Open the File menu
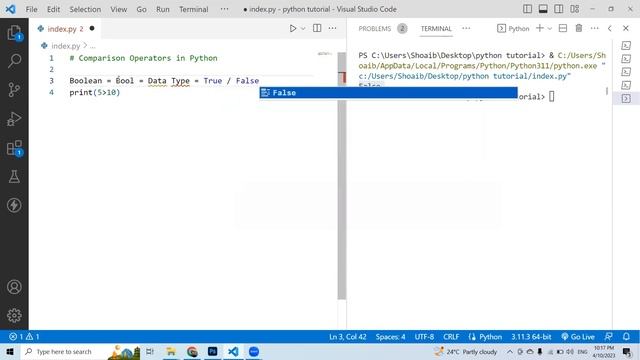Viewport: 640px width, 360px height. point(31,9)
